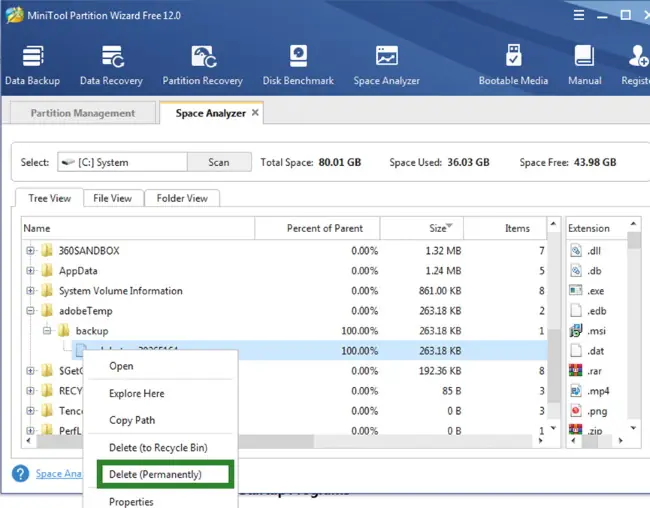The image size is (650, 508).
Task: Expand the AppData folder node
Action: coord(30,270)
